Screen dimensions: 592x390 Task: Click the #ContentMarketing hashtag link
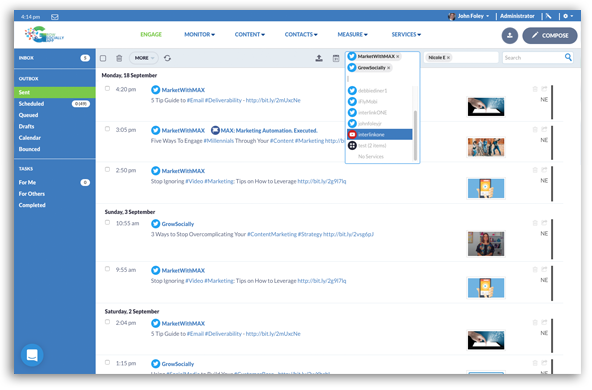tap(272, 234)
